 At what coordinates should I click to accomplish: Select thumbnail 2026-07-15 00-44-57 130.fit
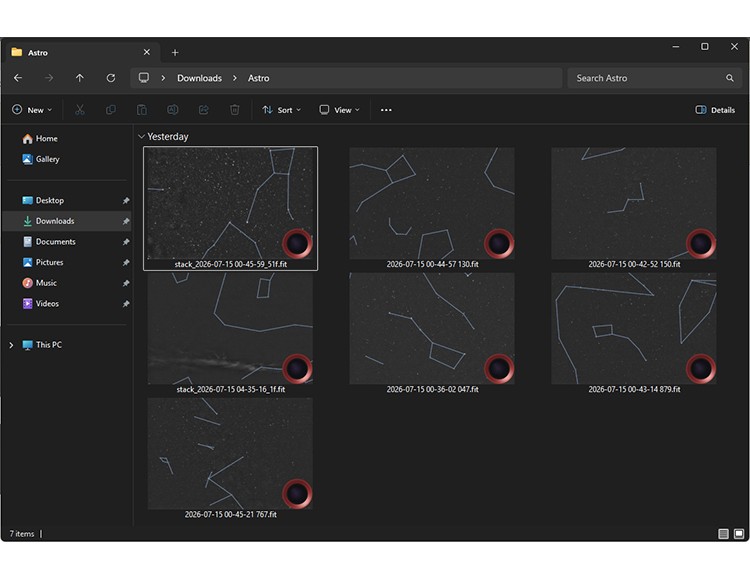(432, 203)
